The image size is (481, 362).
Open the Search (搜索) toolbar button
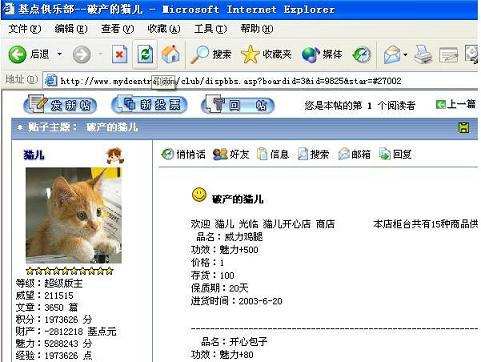click(211, 54)
